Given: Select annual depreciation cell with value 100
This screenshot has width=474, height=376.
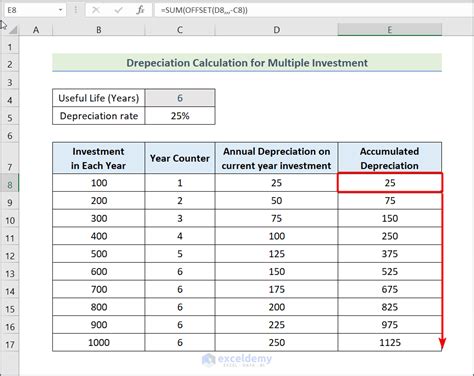Looking at the screenshot, I should click(x=276, y=236).
